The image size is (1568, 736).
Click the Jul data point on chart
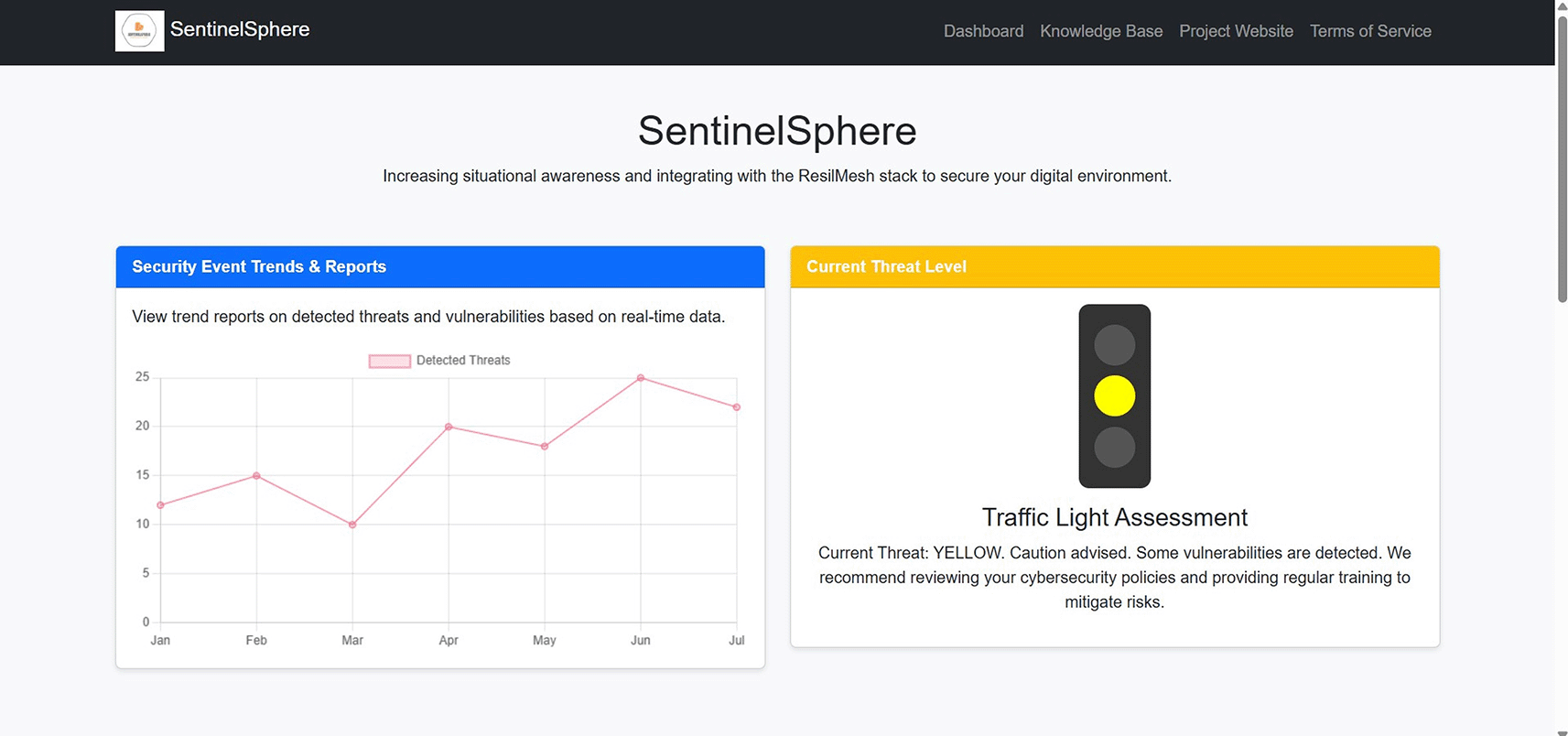point(737,406)
